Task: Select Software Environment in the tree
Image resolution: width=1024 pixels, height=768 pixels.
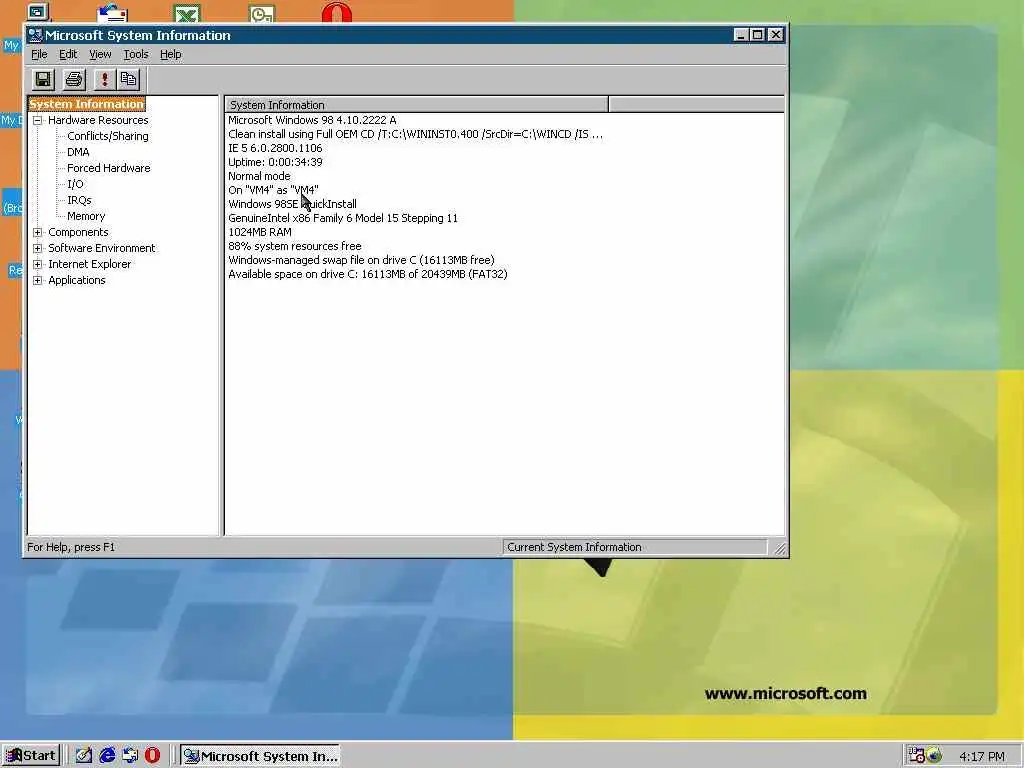Action: 101,248
